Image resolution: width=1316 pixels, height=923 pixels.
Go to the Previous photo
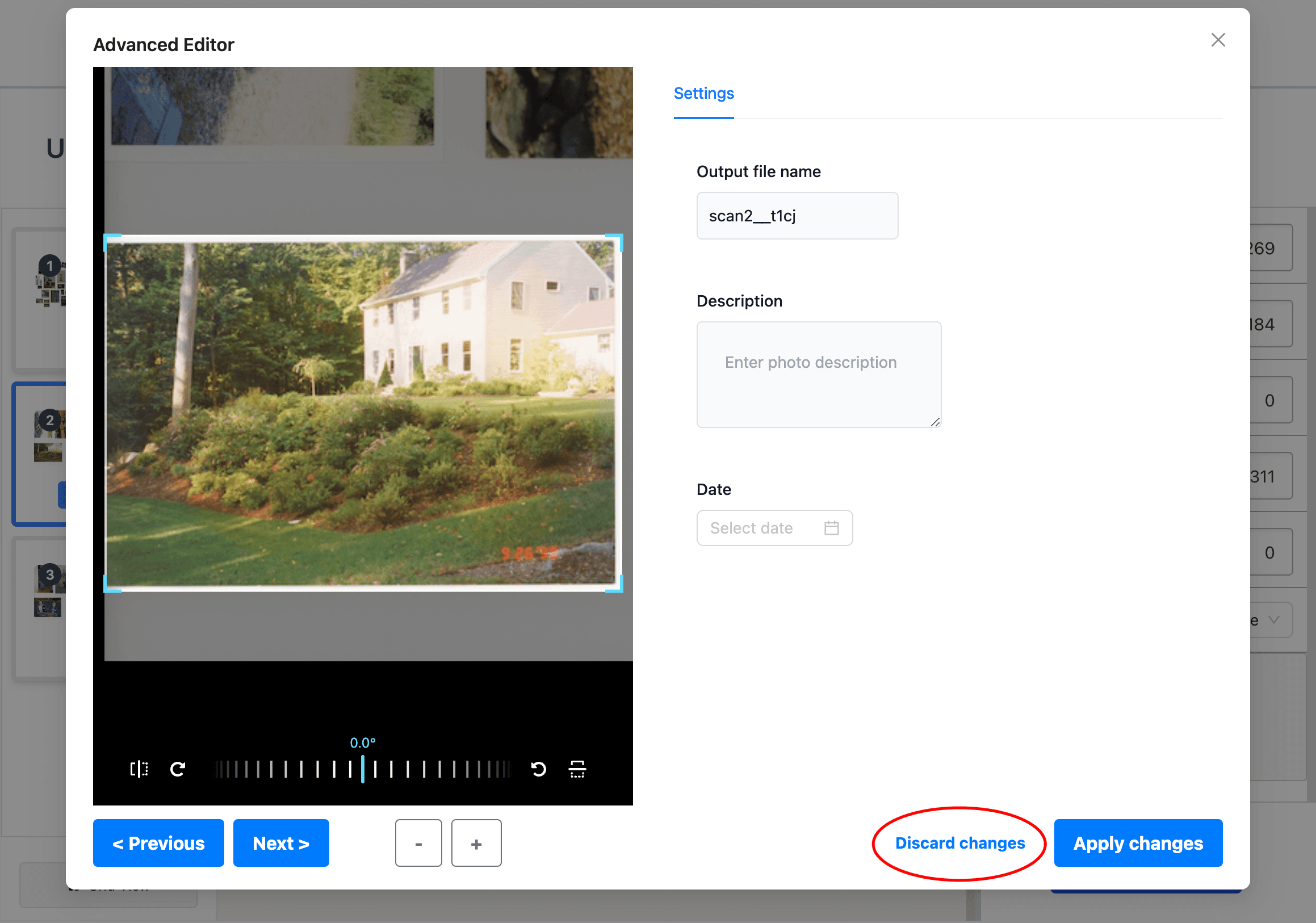[158, 843]
